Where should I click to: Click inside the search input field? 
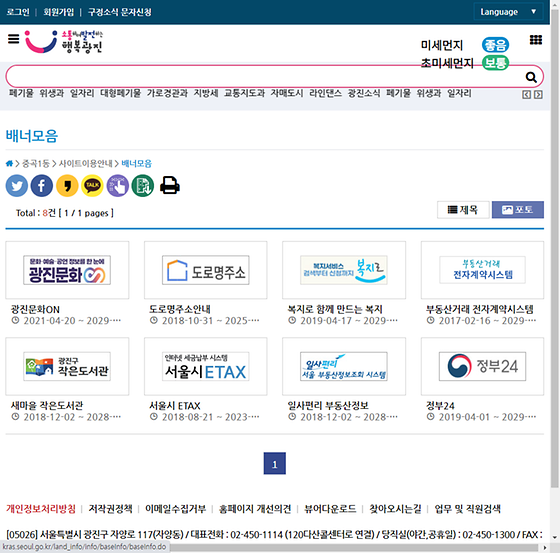click(x=264, y=76)
